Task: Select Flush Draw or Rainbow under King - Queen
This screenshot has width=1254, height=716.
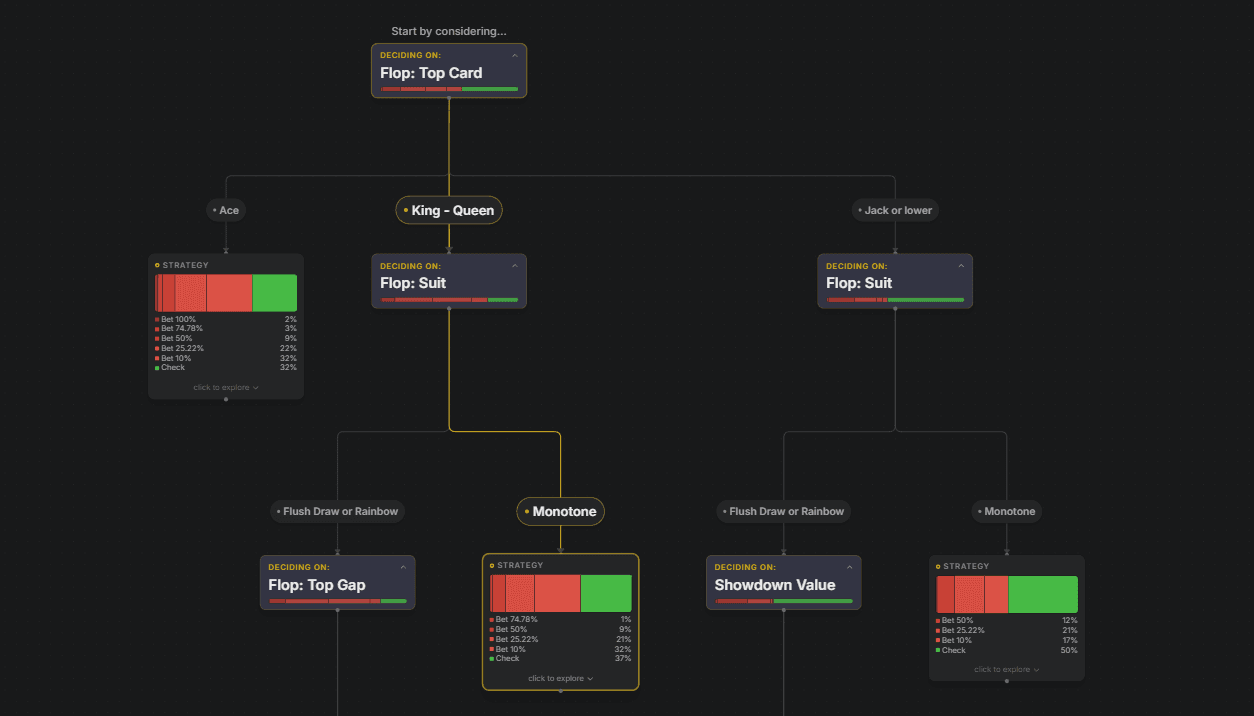Action: tap(337, 511)
